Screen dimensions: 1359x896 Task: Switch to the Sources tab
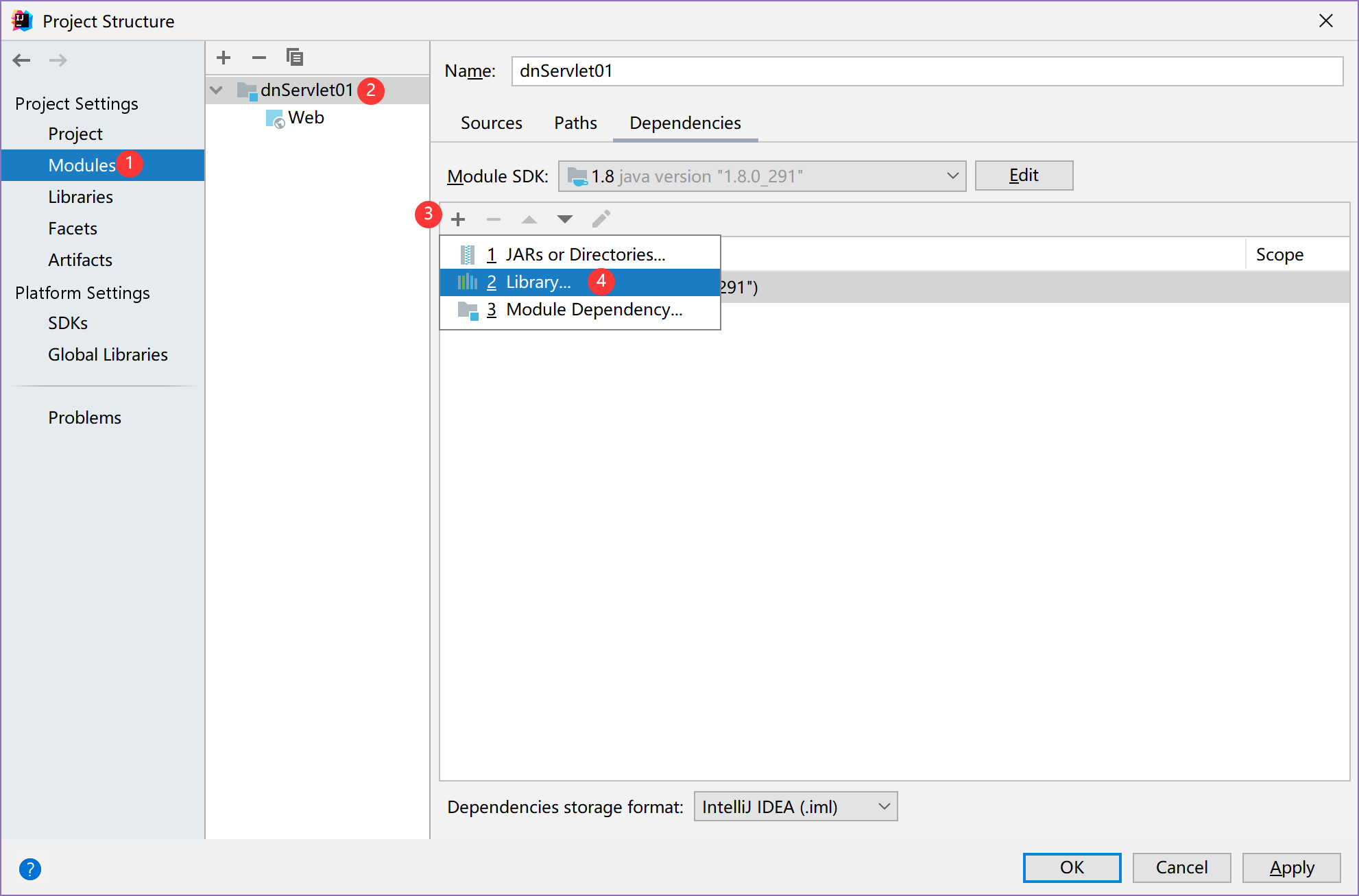[491, 123]
